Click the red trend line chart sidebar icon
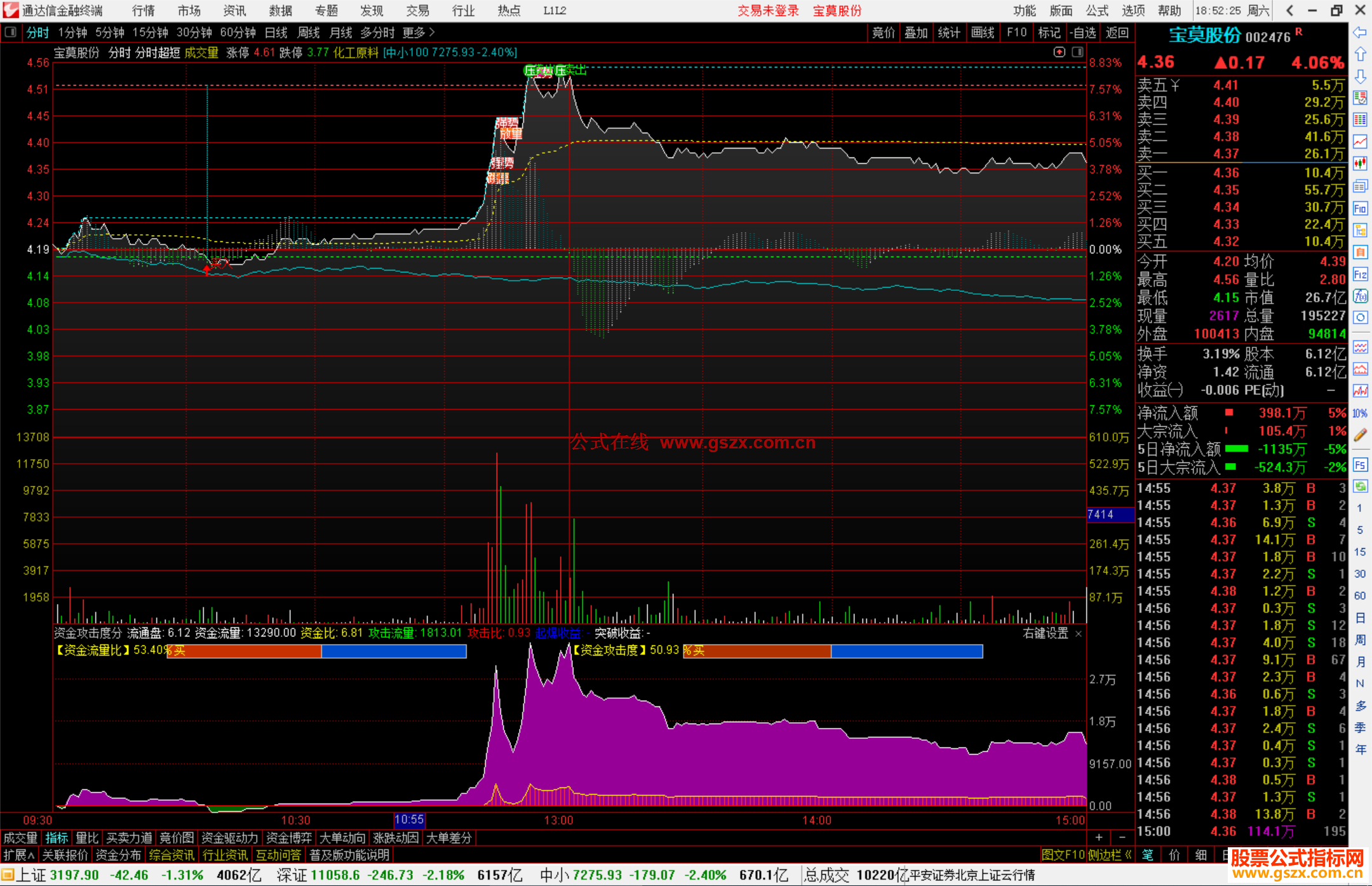This screenshot has width=1372, height=886. [x=1360, y=142]
